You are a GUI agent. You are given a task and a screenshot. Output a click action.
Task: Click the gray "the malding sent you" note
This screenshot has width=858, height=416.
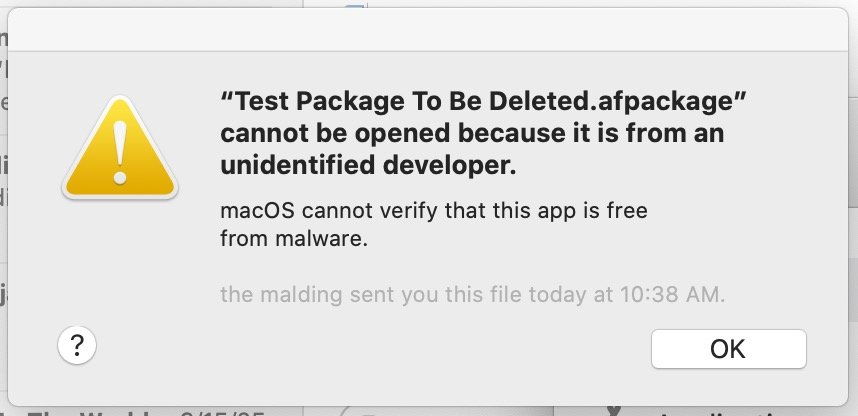click(472, 295)
